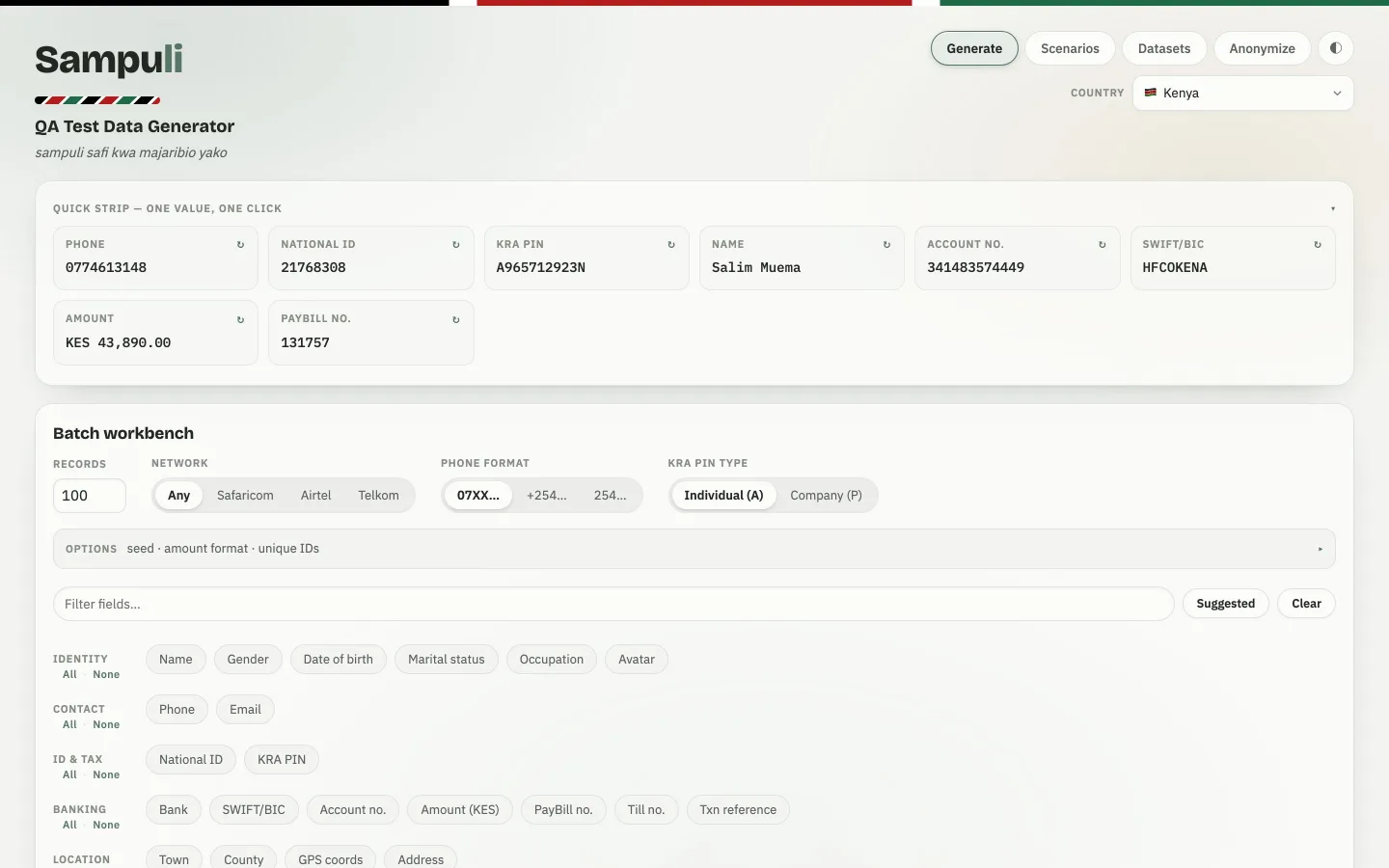Open the Country dropdown showing Kenya
Image resolution: width=1389 pixels, height=868 pixels.
click(1242, 94)
